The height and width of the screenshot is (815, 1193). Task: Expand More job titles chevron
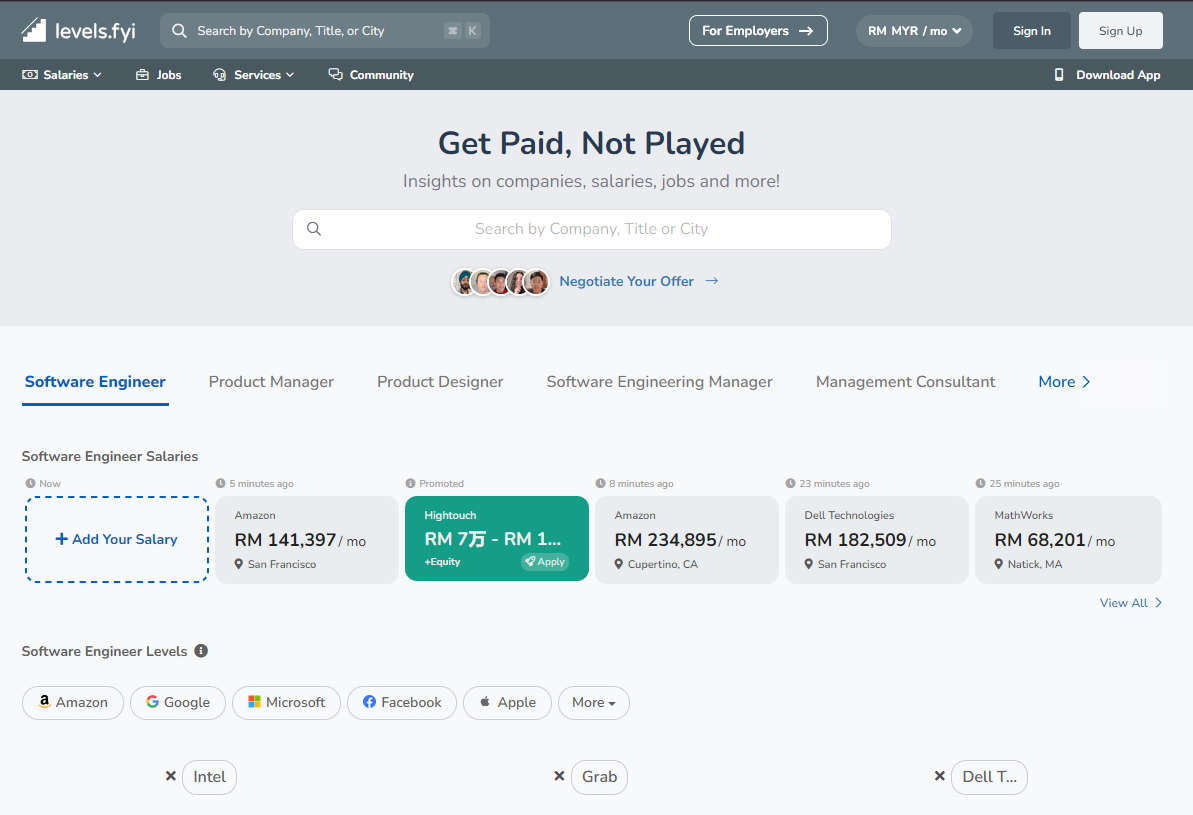[x=1086, y=381]
